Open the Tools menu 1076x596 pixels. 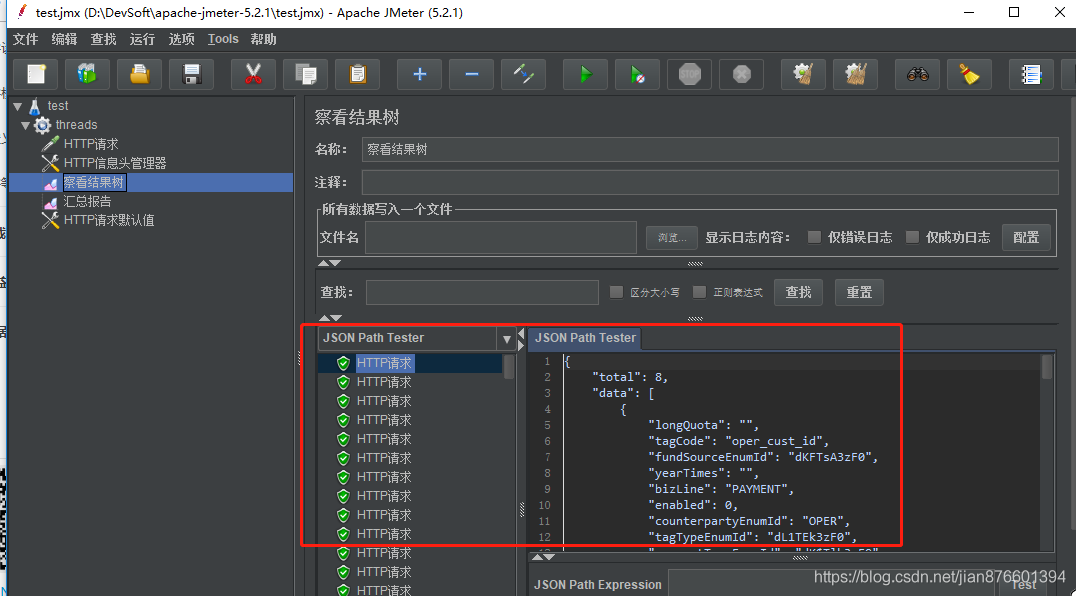[x=222, y=39]
